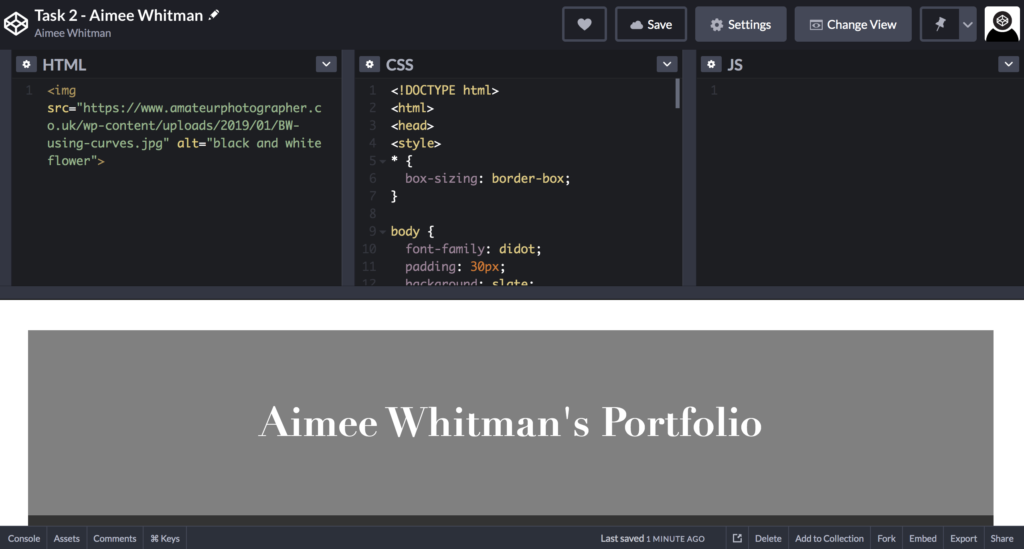Viewport: 1024px width, 549px height.
Task: Open CSS editor settings gear
Action: [369, 64]
